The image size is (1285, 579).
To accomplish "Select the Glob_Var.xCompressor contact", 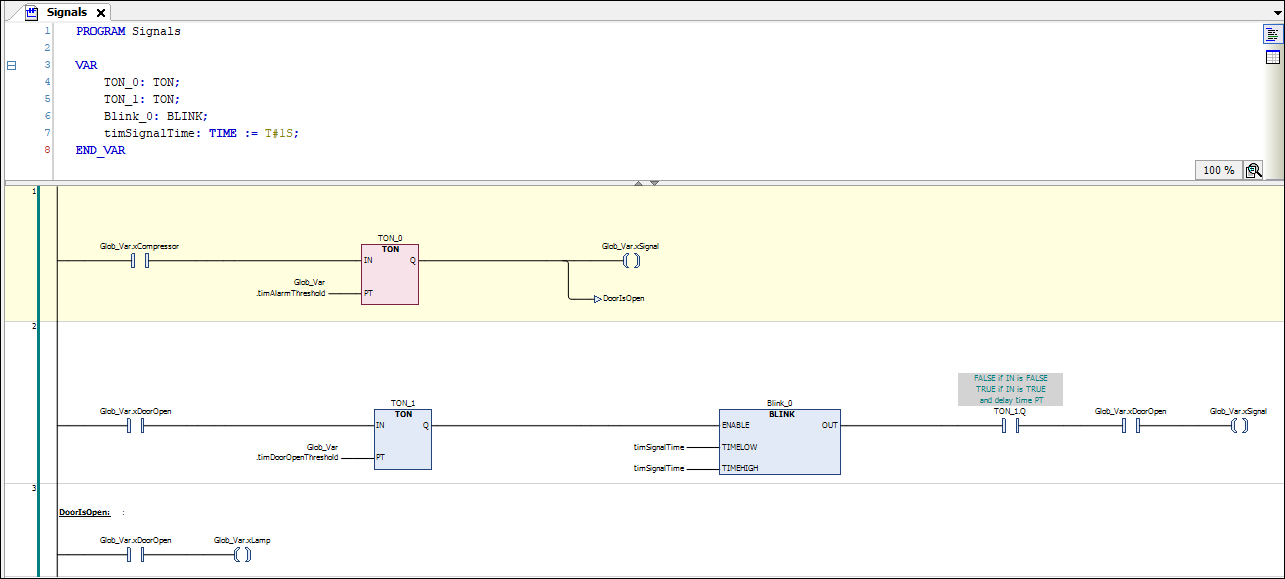I will click(140, 261).
